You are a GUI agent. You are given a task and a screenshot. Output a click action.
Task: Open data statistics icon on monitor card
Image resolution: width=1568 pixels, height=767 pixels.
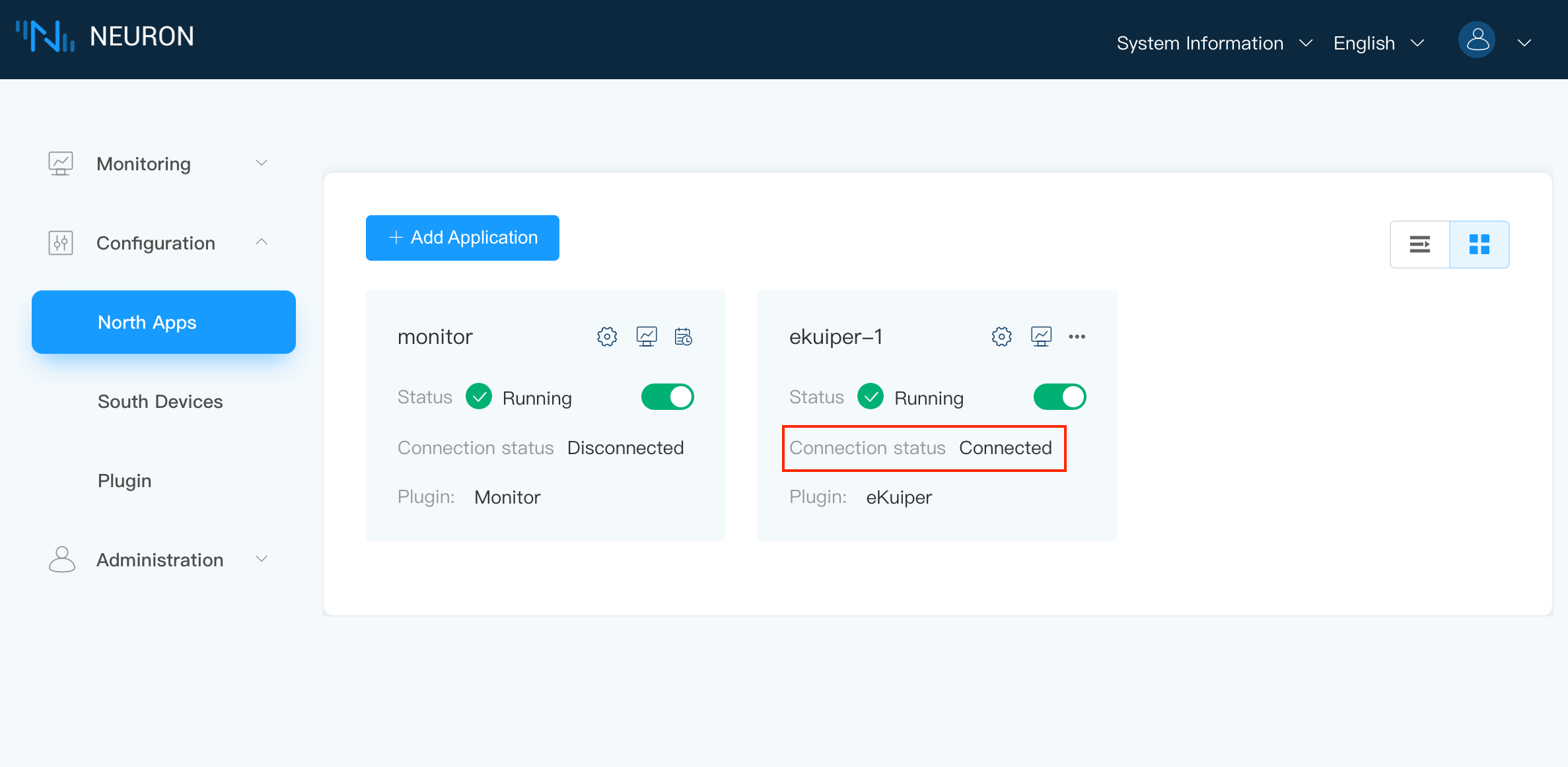coord(646,337)
